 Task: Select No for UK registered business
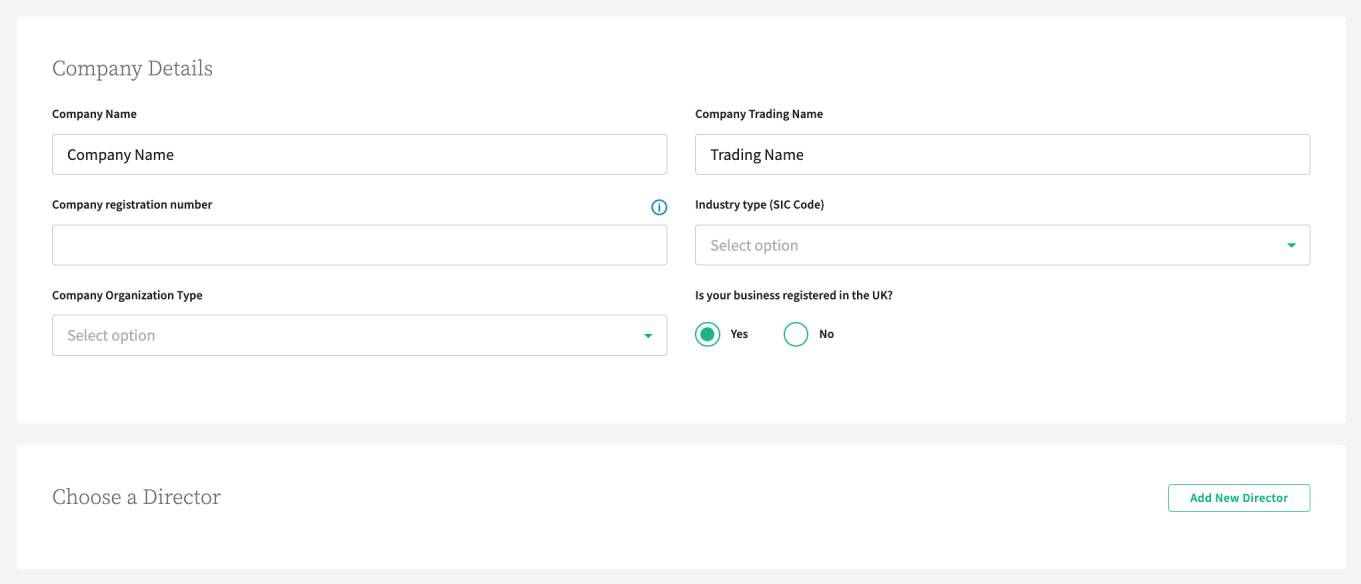tap(796, 334)
